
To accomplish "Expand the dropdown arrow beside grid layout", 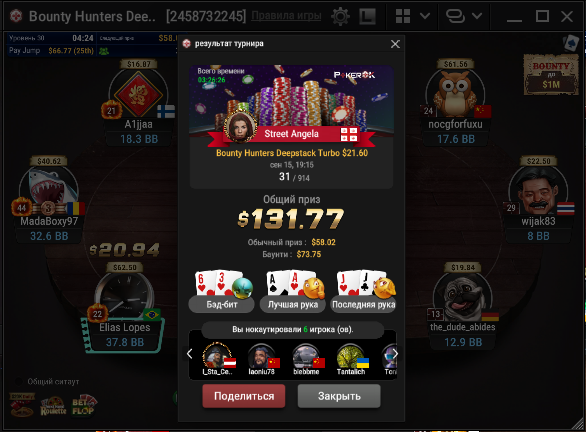I will (x=425, y=16).
